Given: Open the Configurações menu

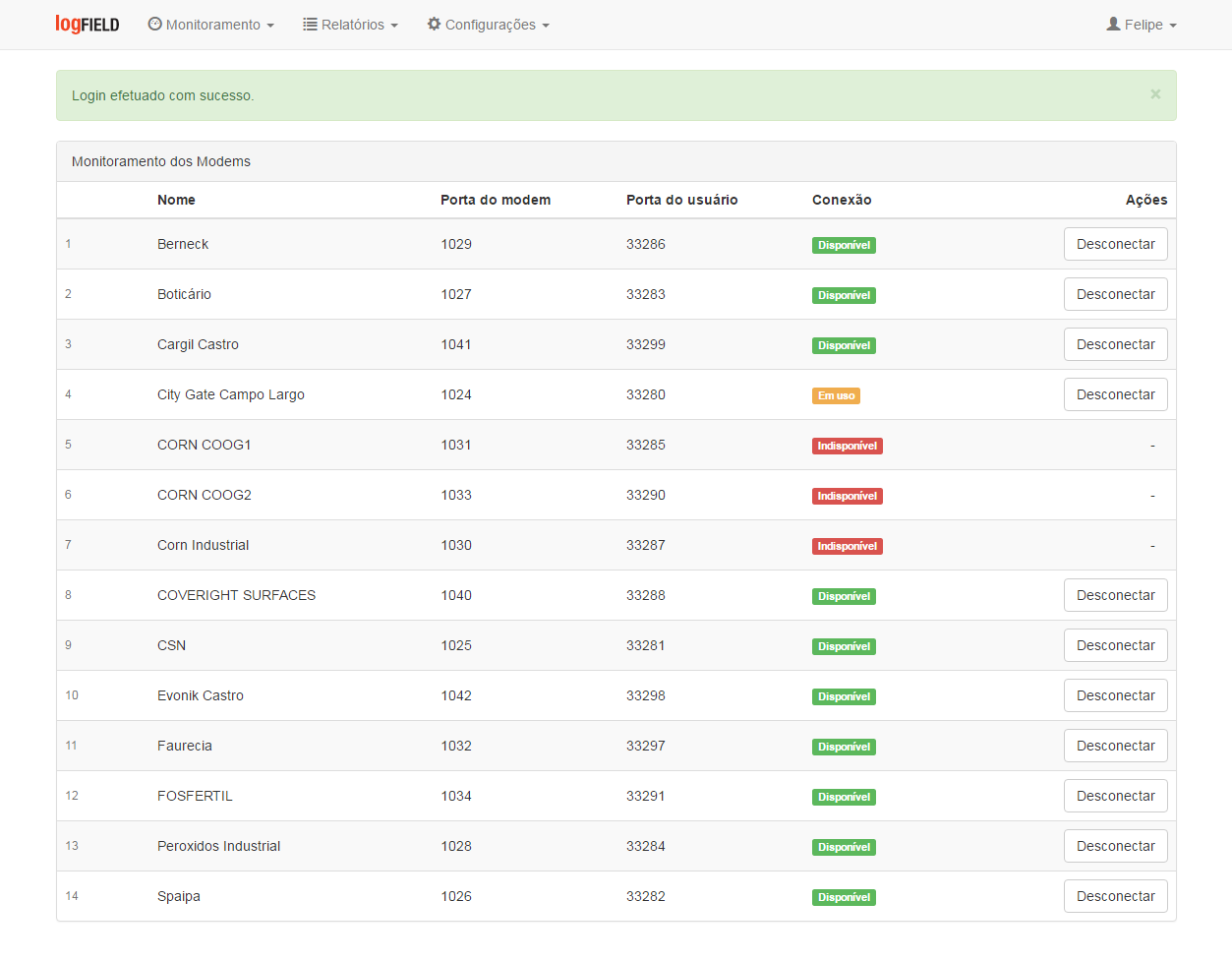Looking at the screenshot, I should point(489,25).
